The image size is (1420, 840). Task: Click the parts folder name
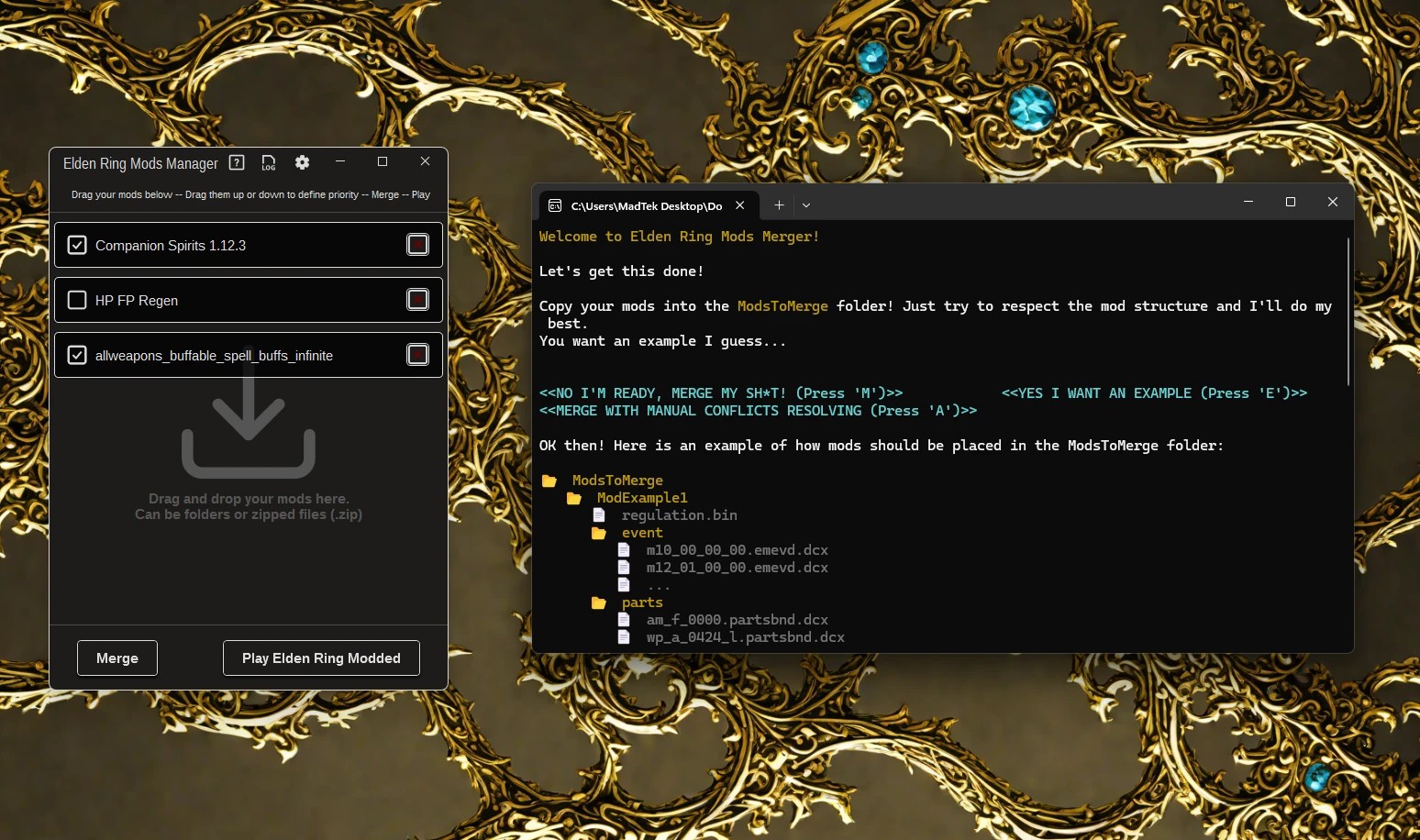pyautogui.click(x=642, y=602)
